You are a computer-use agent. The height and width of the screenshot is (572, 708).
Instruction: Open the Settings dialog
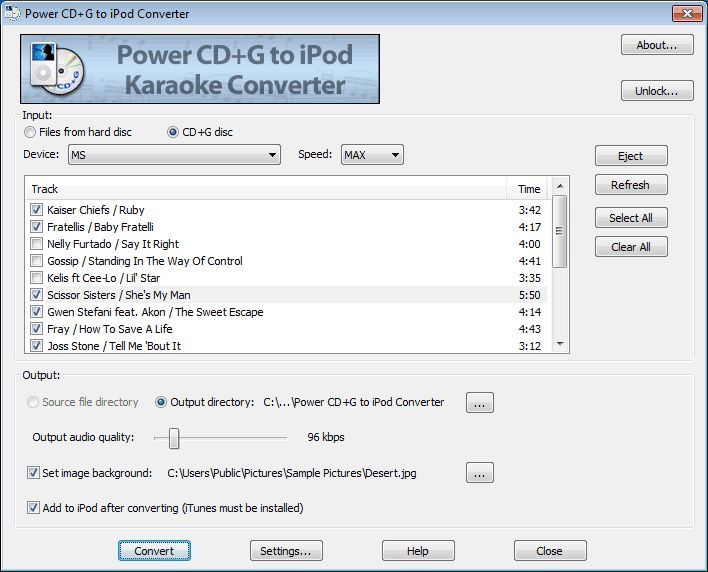pyautogui.click(x=285, y=551)
